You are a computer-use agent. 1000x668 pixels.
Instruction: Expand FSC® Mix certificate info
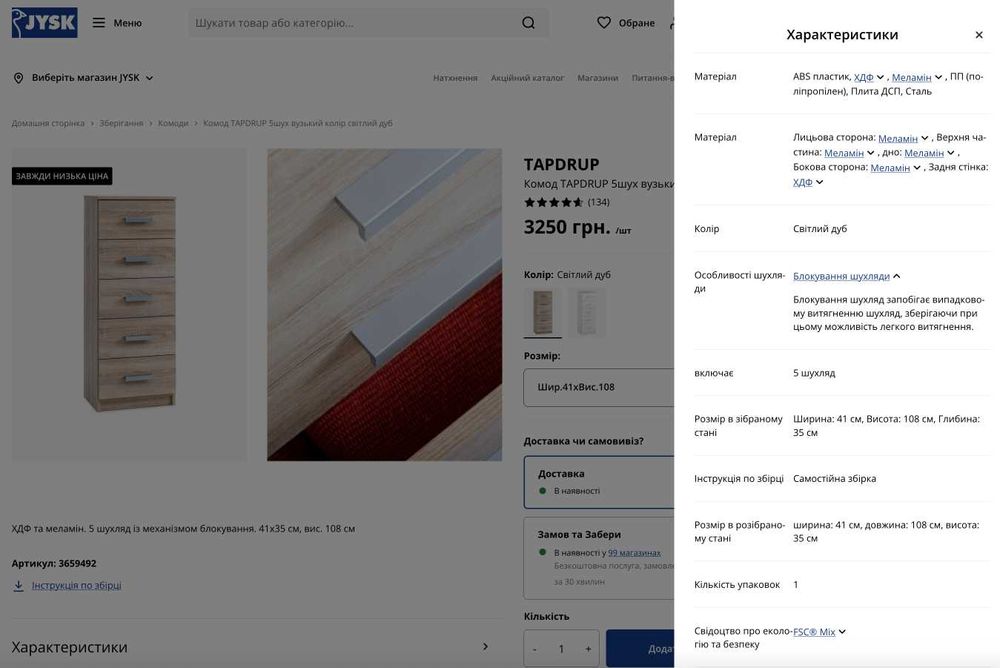pos(819,632)
